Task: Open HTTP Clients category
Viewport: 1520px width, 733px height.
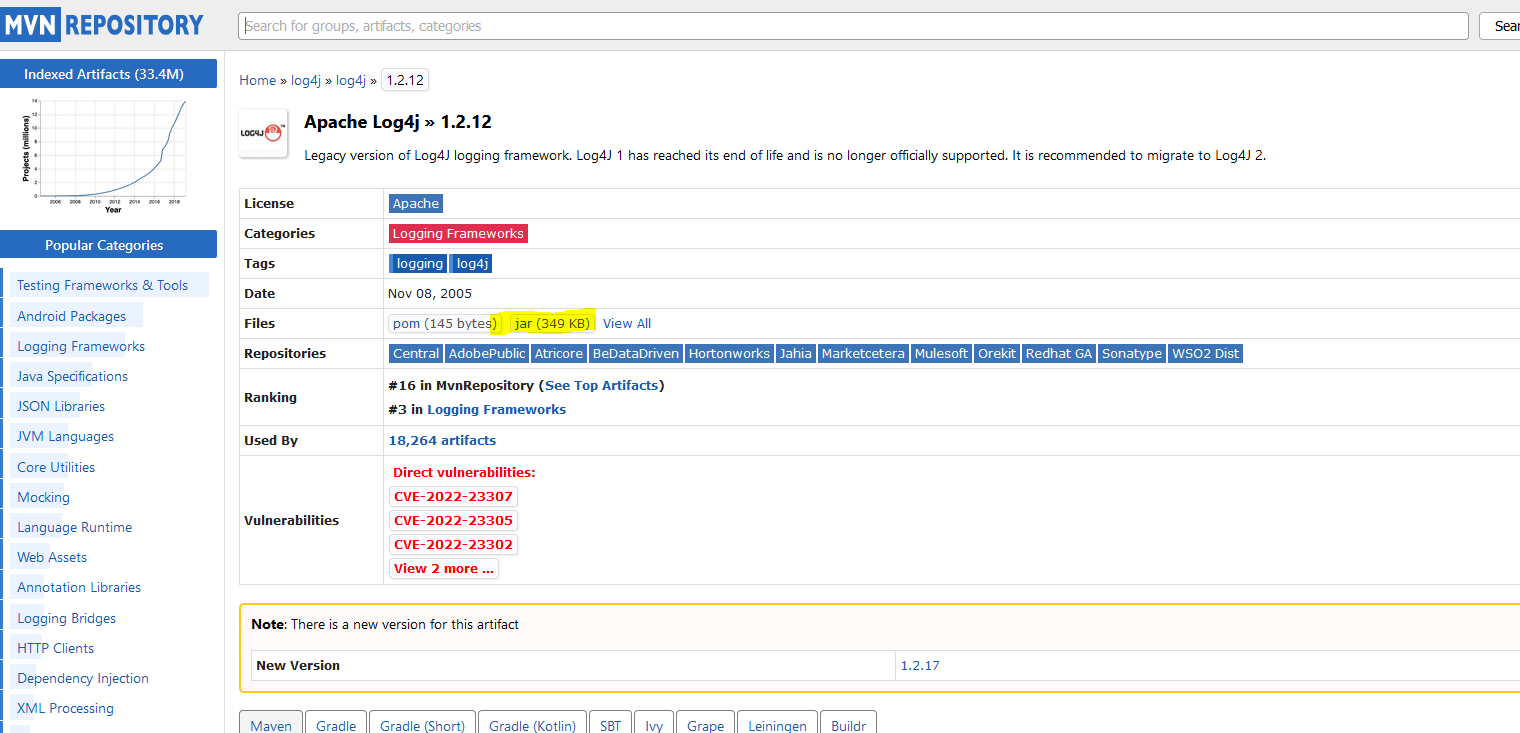Action: coord(55,648)
